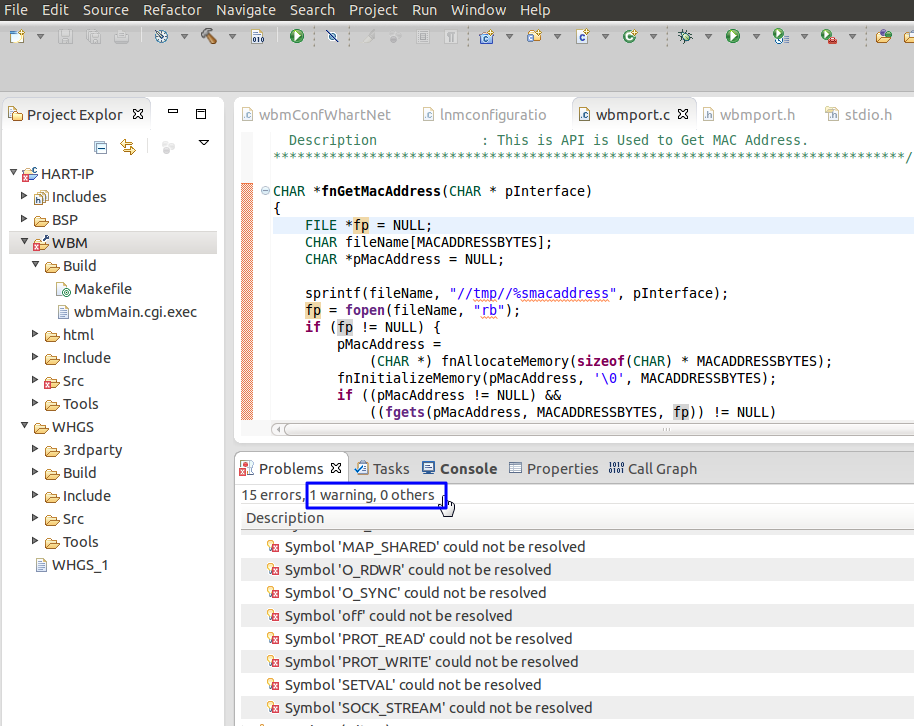Open the Refactor menu
This screenshot has width=914, height=726.
(172, 10)
